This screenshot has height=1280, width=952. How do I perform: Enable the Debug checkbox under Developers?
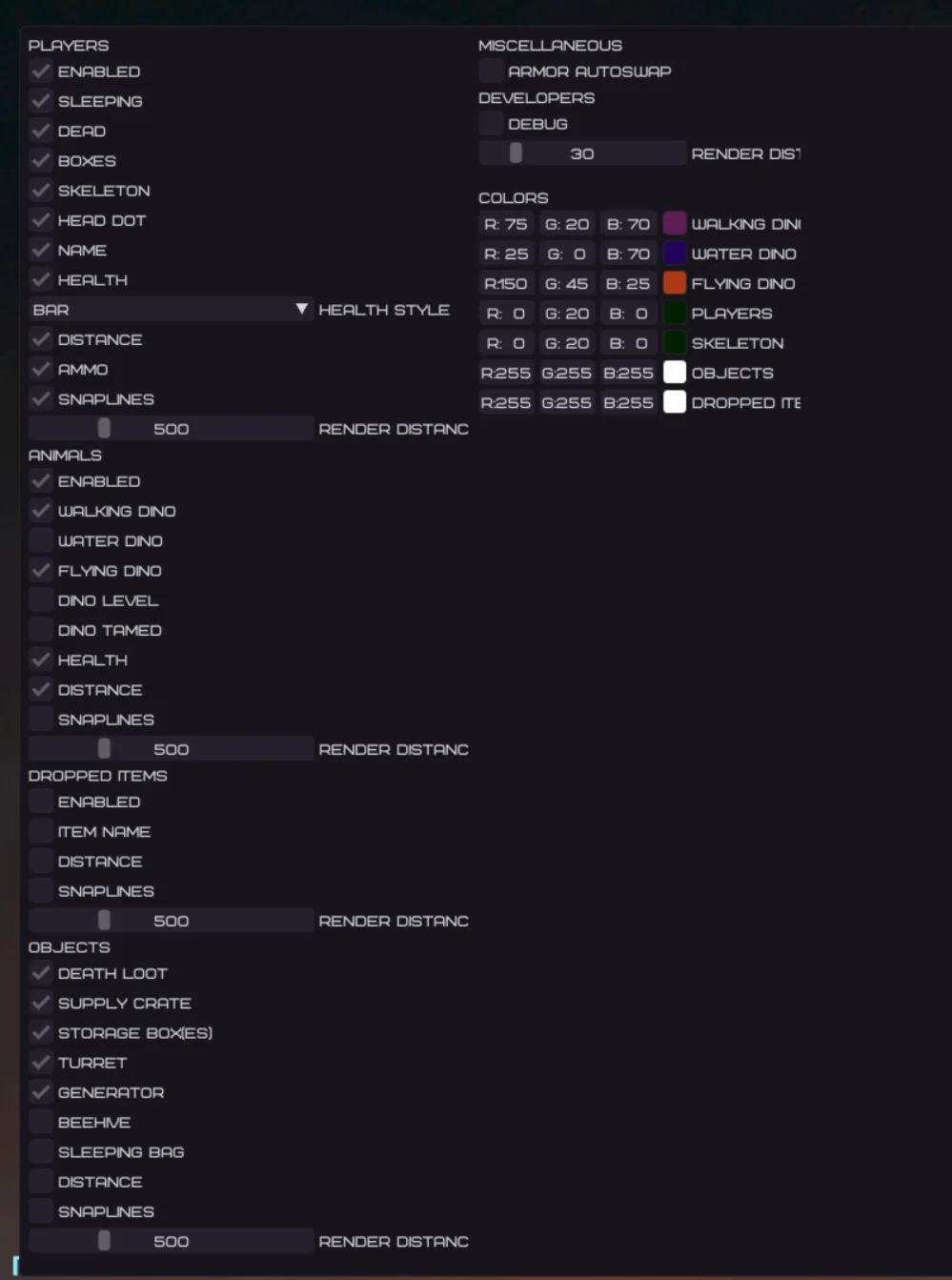[x=491, y=124]
